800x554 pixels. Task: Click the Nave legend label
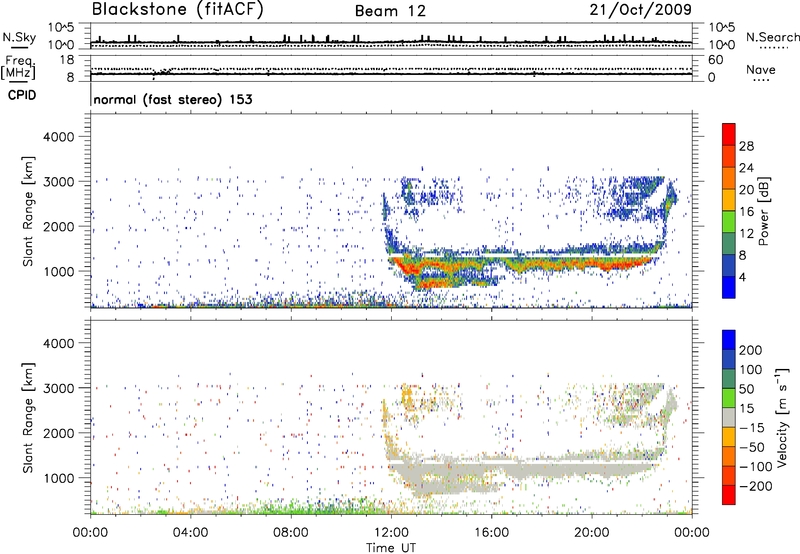coord(761,70)
